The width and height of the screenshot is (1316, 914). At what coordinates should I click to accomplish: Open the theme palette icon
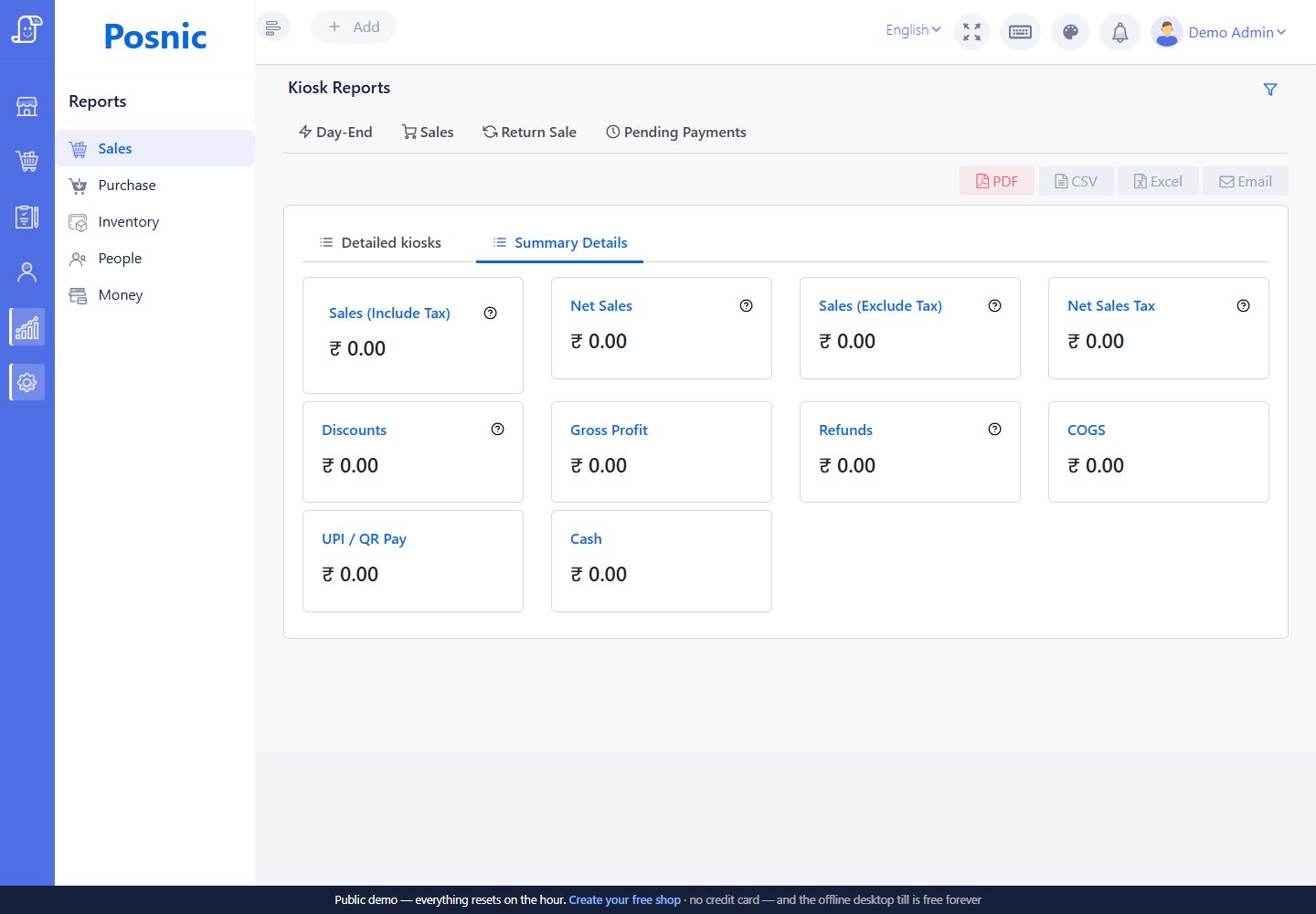pyautogui.click(x=1070, y=33)
